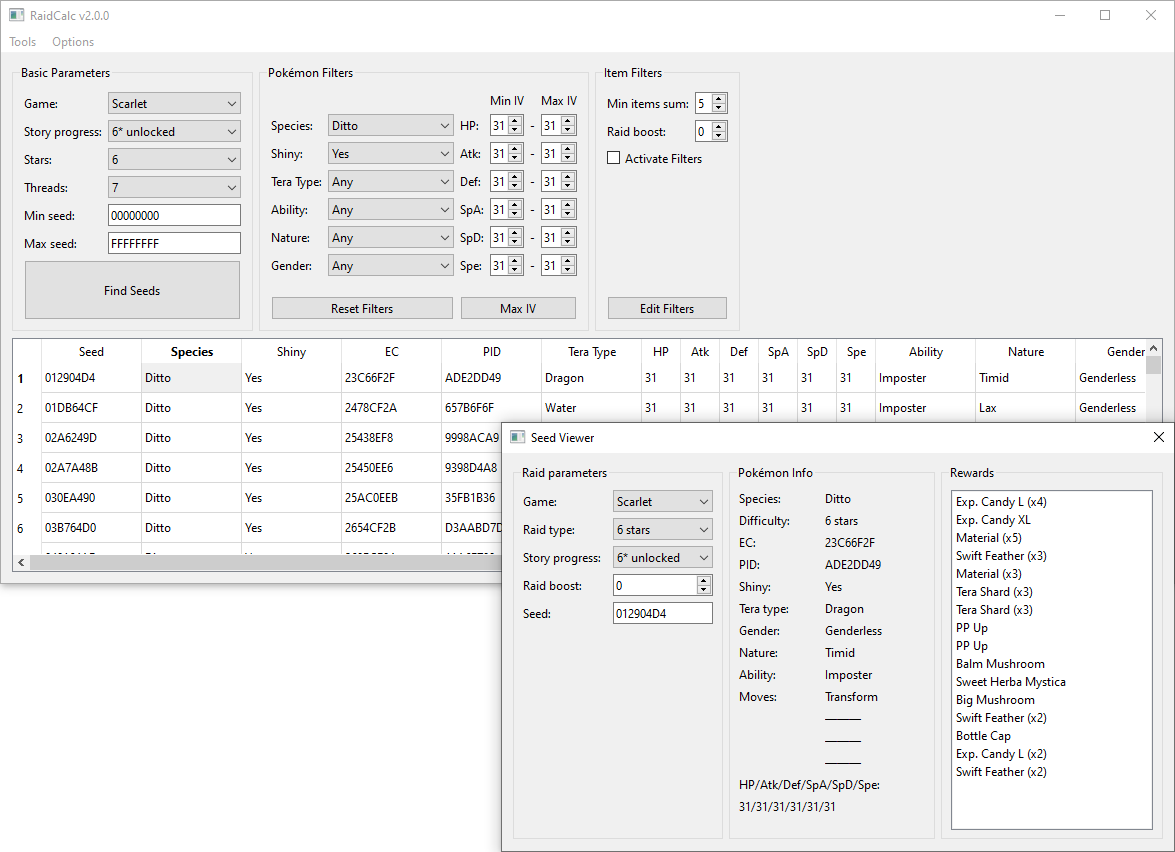Image resolution: width=1175 pixels, height=852 pixels.
Task: Select seed 02A7A48B in results table
Action: coord(91,468)
